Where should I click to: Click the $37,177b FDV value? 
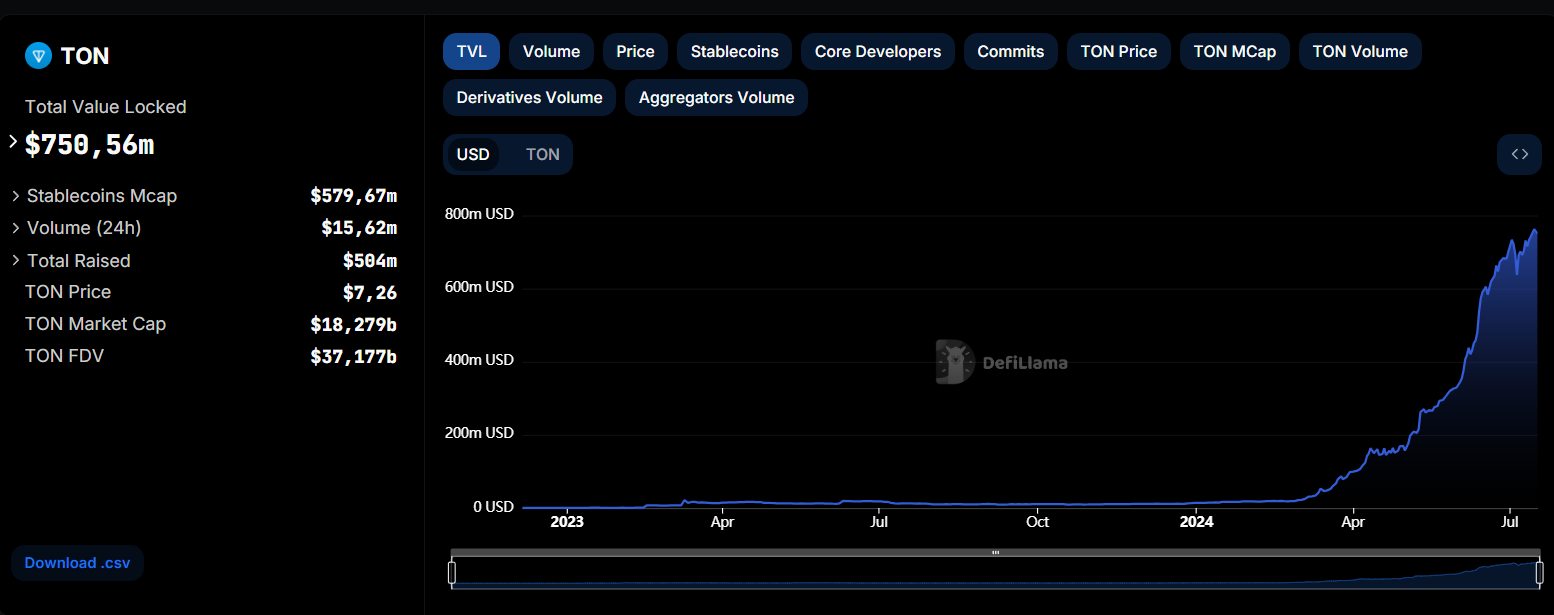tap(354, 357)
